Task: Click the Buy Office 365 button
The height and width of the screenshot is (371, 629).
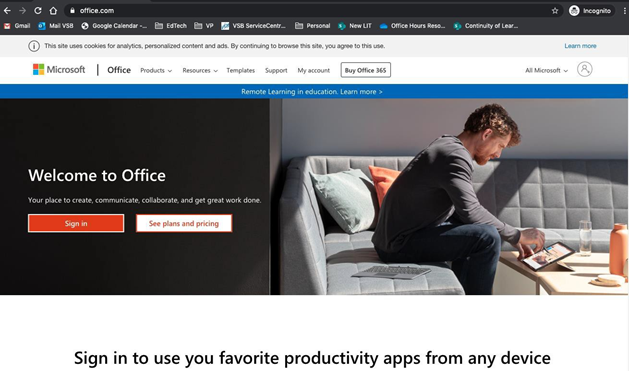Action: coord(365,70)
